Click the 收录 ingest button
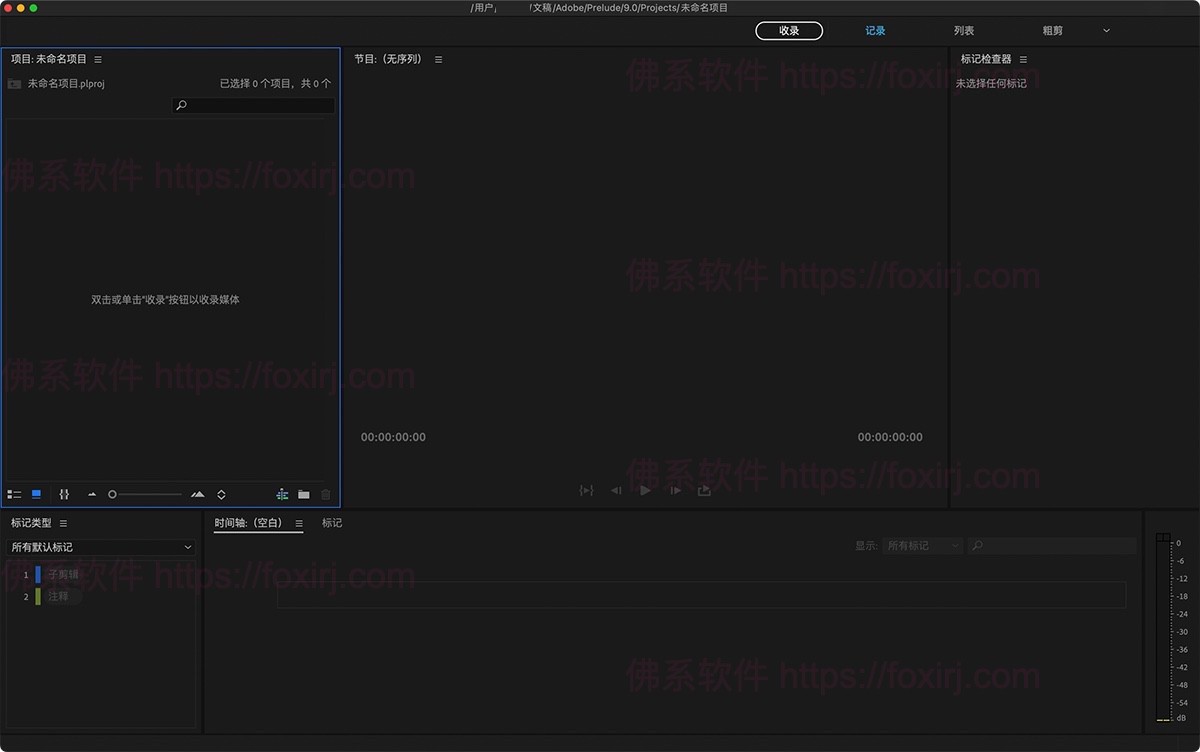The height and width of the screenshot is (752, 1200). (789, 30)
